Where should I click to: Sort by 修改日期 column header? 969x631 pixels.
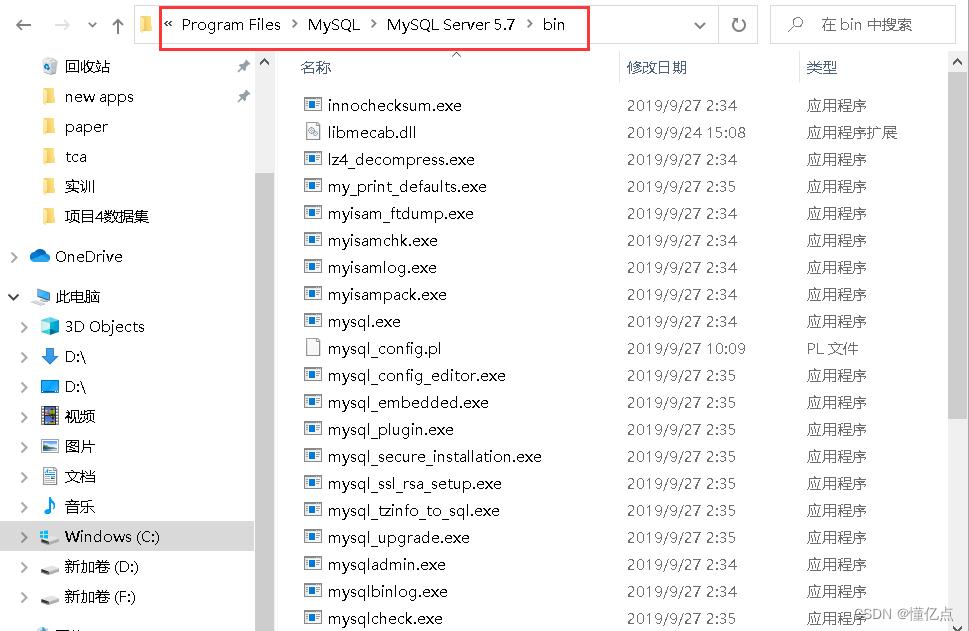[x=656, y=67]
